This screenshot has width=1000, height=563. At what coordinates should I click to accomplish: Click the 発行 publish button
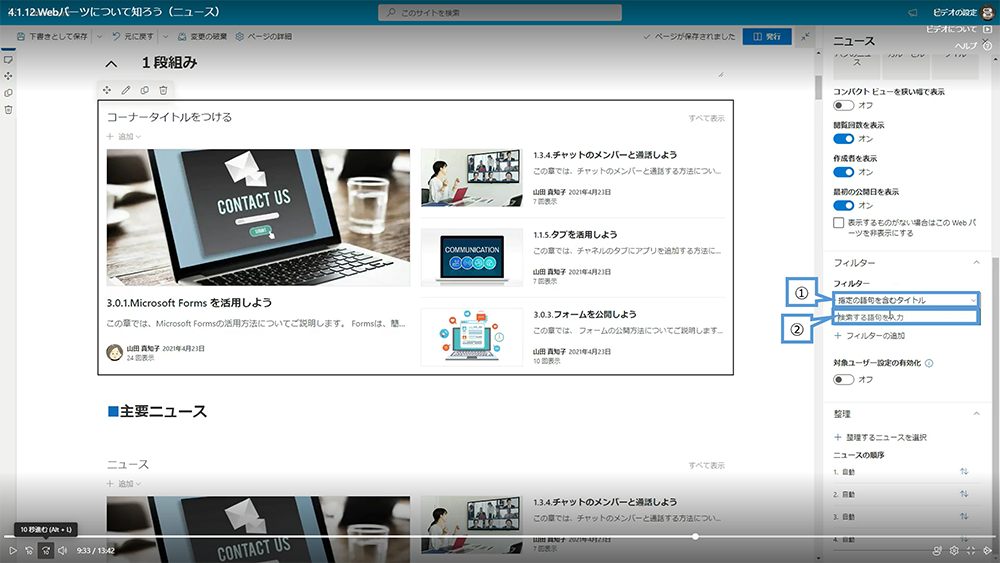[x=767, y=36]
